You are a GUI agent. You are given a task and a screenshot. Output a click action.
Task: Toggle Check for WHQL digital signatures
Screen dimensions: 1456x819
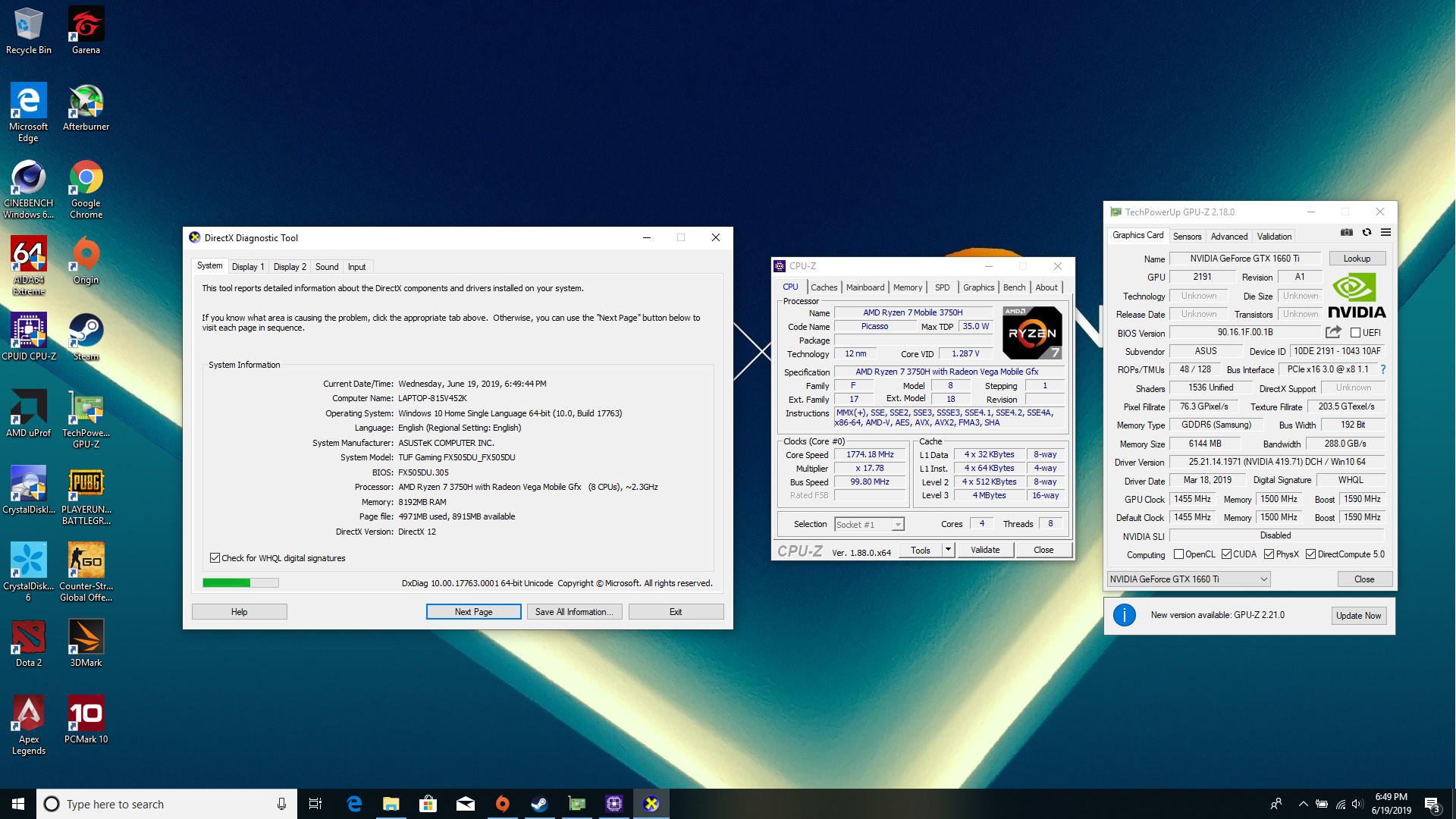pos(215,558)
